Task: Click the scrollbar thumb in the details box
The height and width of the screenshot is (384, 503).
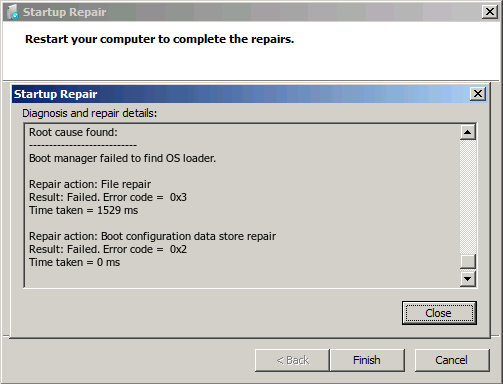Action: click(x=468, y=261)
